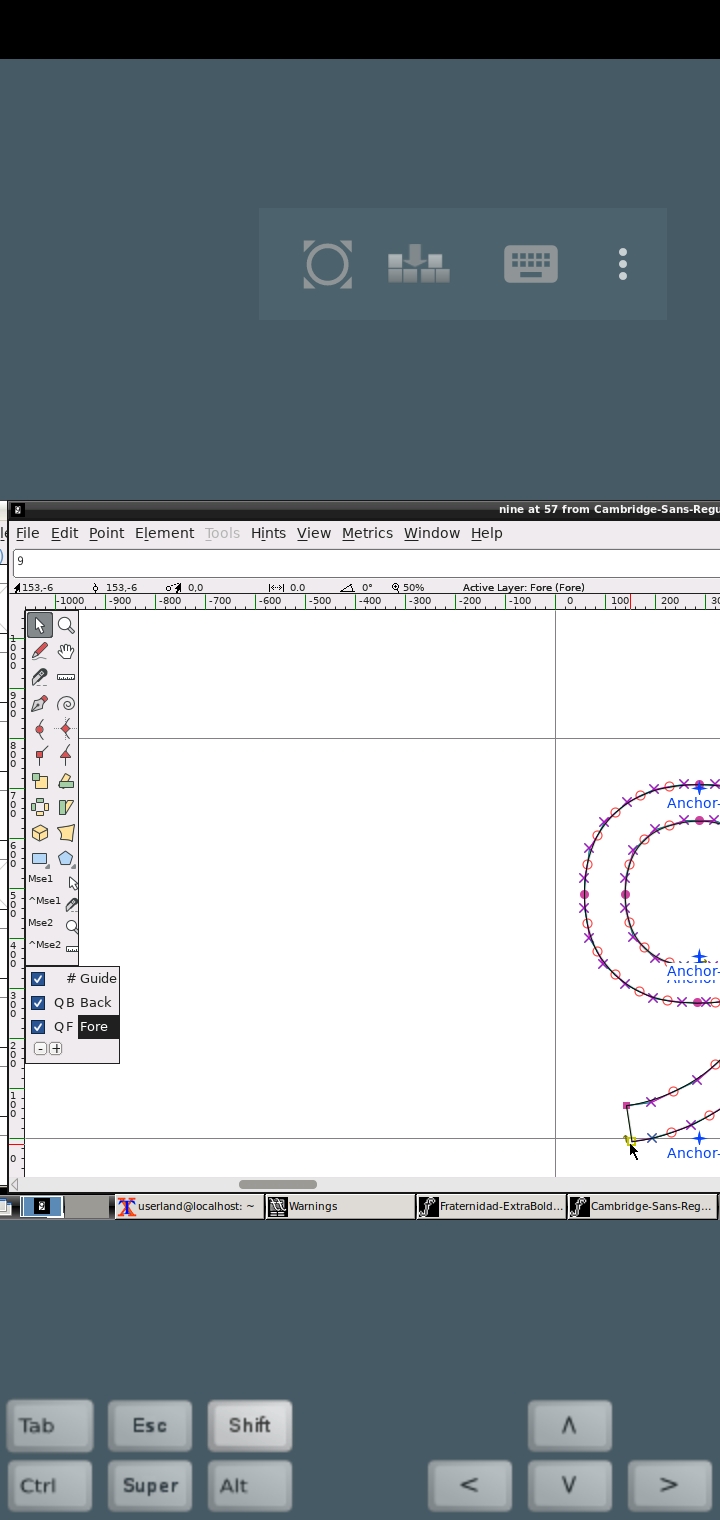This screenshot has height=1520, width=720.
Task: Select the Guide layer name
Action: click(x=99, y=979)
